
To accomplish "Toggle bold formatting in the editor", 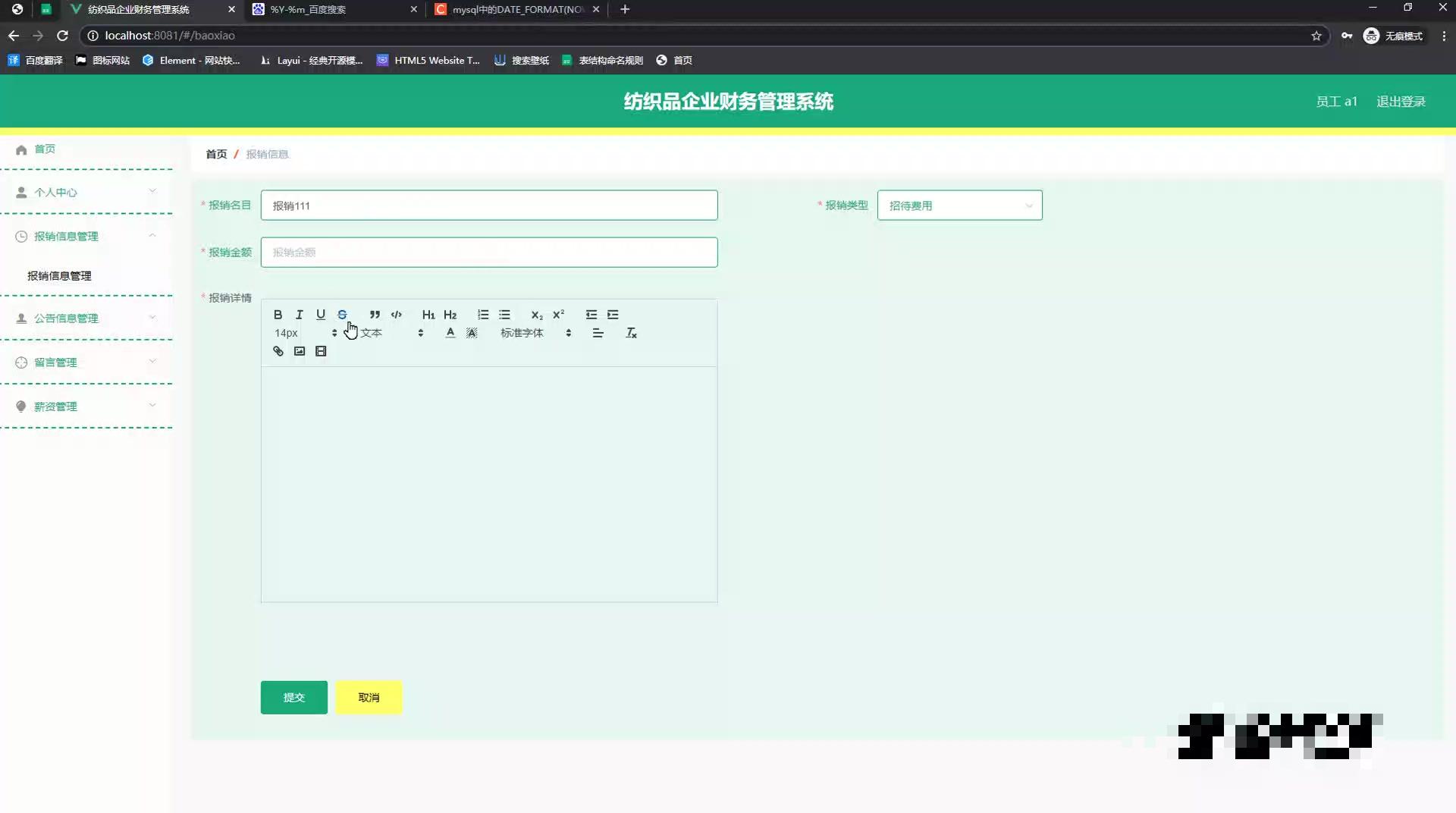I will (278, 315).
